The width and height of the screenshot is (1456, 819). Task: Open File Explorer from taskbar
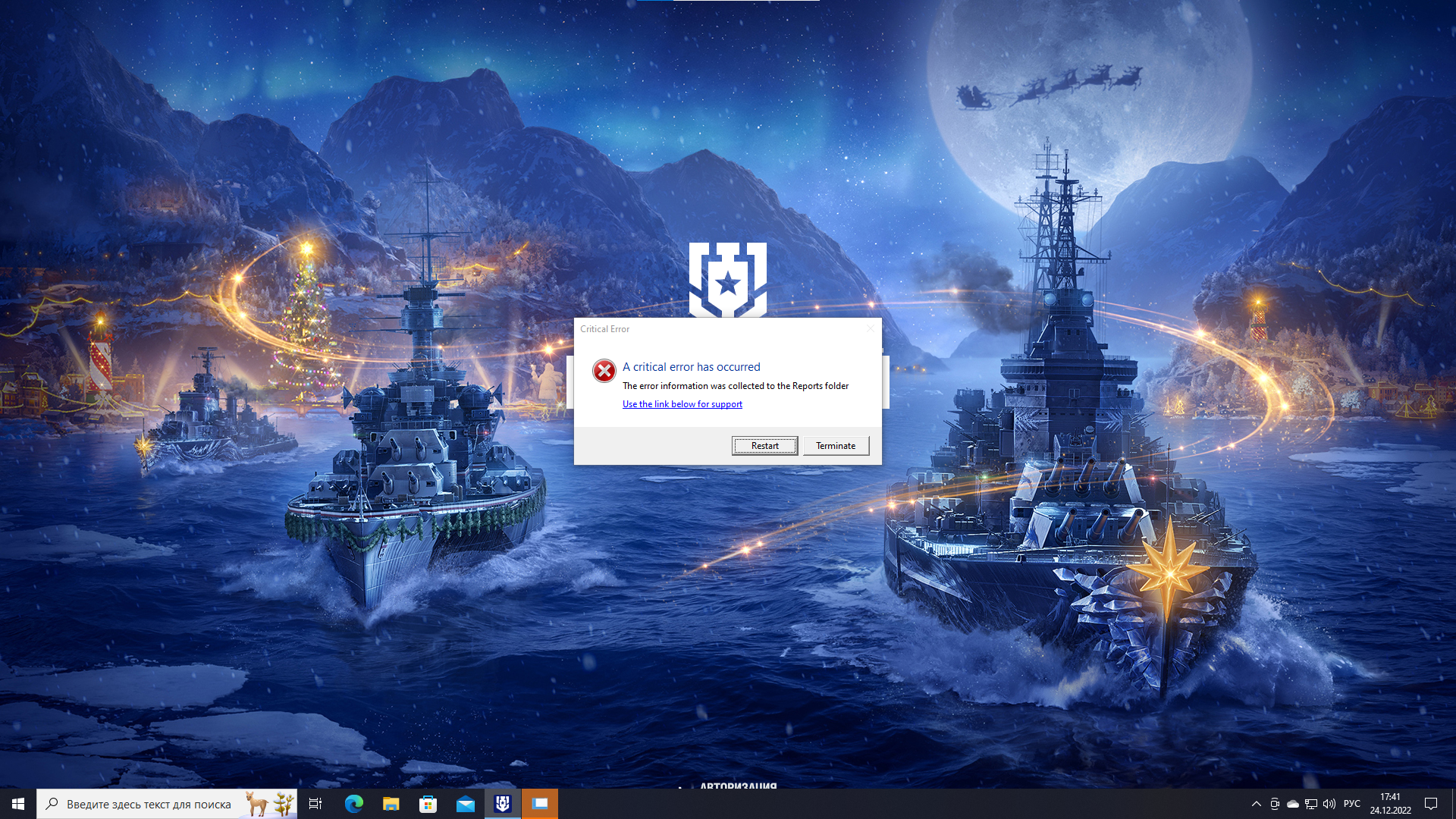(x=391, y=804)
